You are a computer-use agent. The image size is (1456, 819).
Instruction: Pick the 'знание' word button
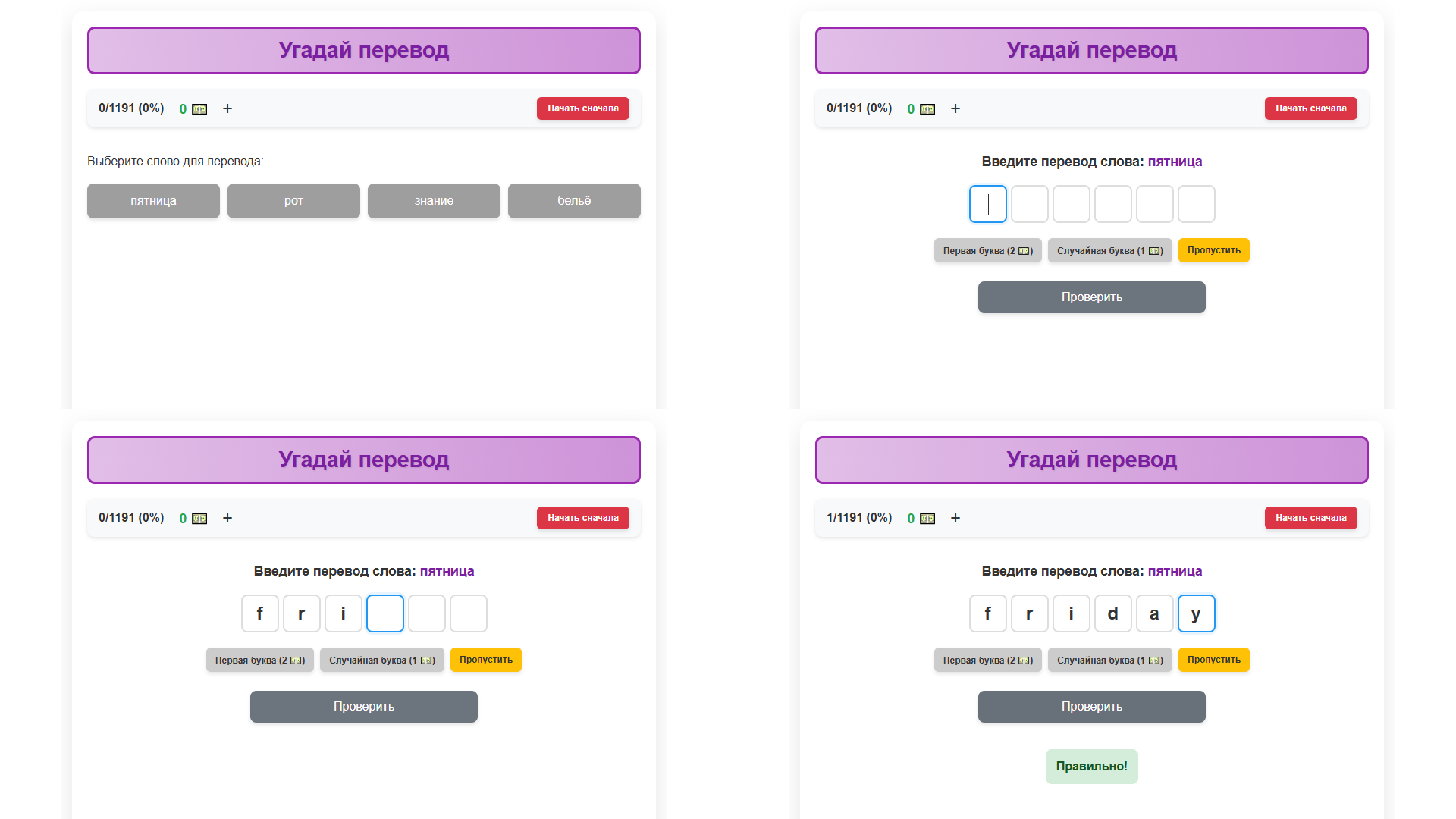(434, 201)
